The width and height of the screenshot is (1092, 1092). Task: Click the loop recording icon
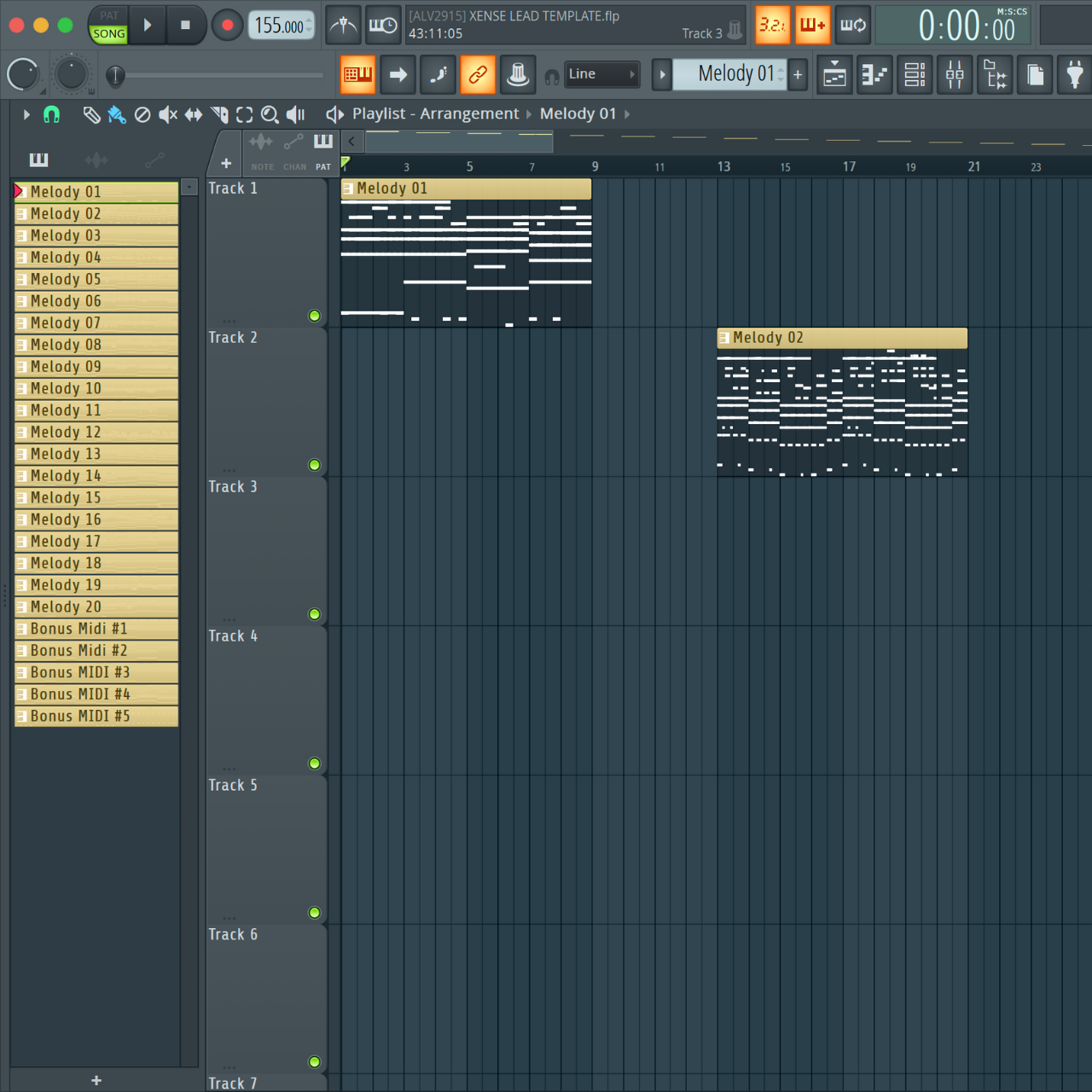(x=853, y=26)
